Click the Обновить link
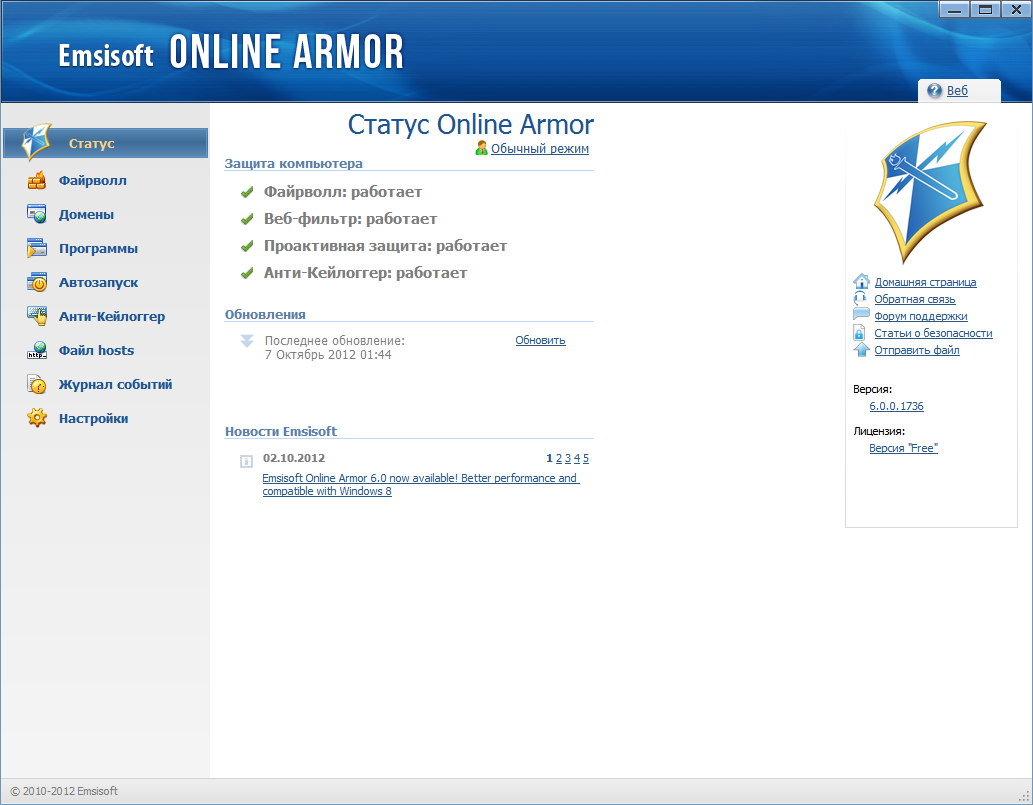1033x805 pixels. 540,341
